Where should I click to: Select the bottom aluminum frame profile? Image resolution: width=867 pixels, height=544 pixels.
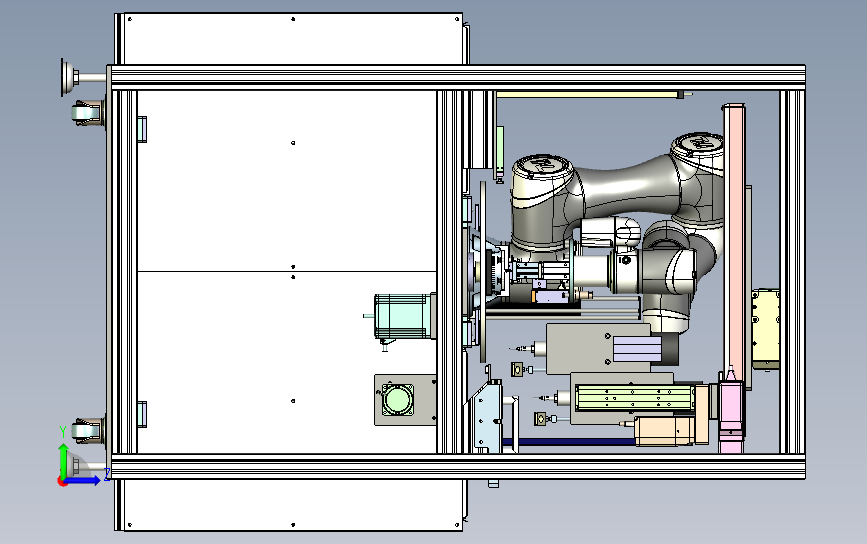pos(457,467)
